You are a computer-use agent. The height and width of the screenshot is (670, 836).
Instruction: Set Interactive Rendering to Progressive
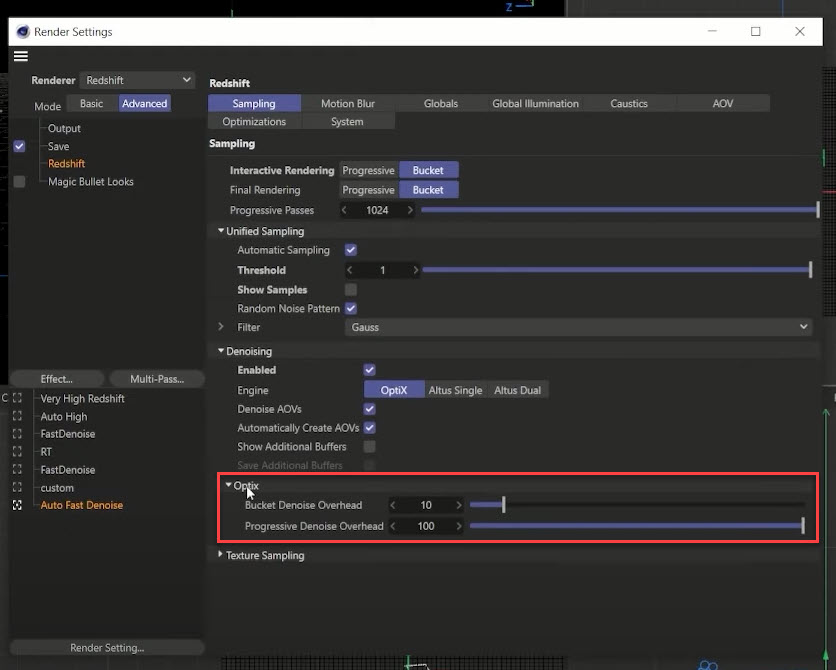368,170
